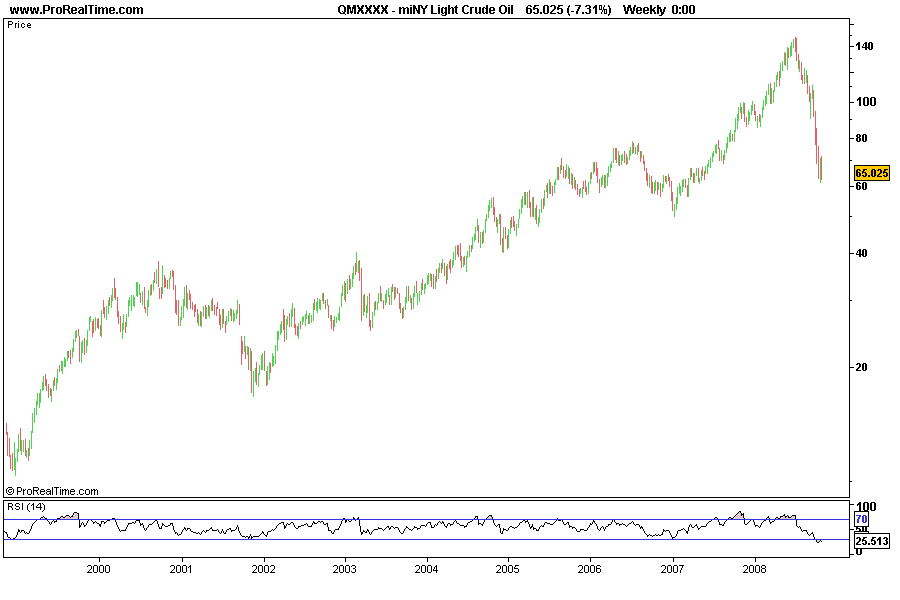Click the 100 label on price axis
Image resolution: width=900 pixels, height=600 pixels.
(x=866, y=102)
